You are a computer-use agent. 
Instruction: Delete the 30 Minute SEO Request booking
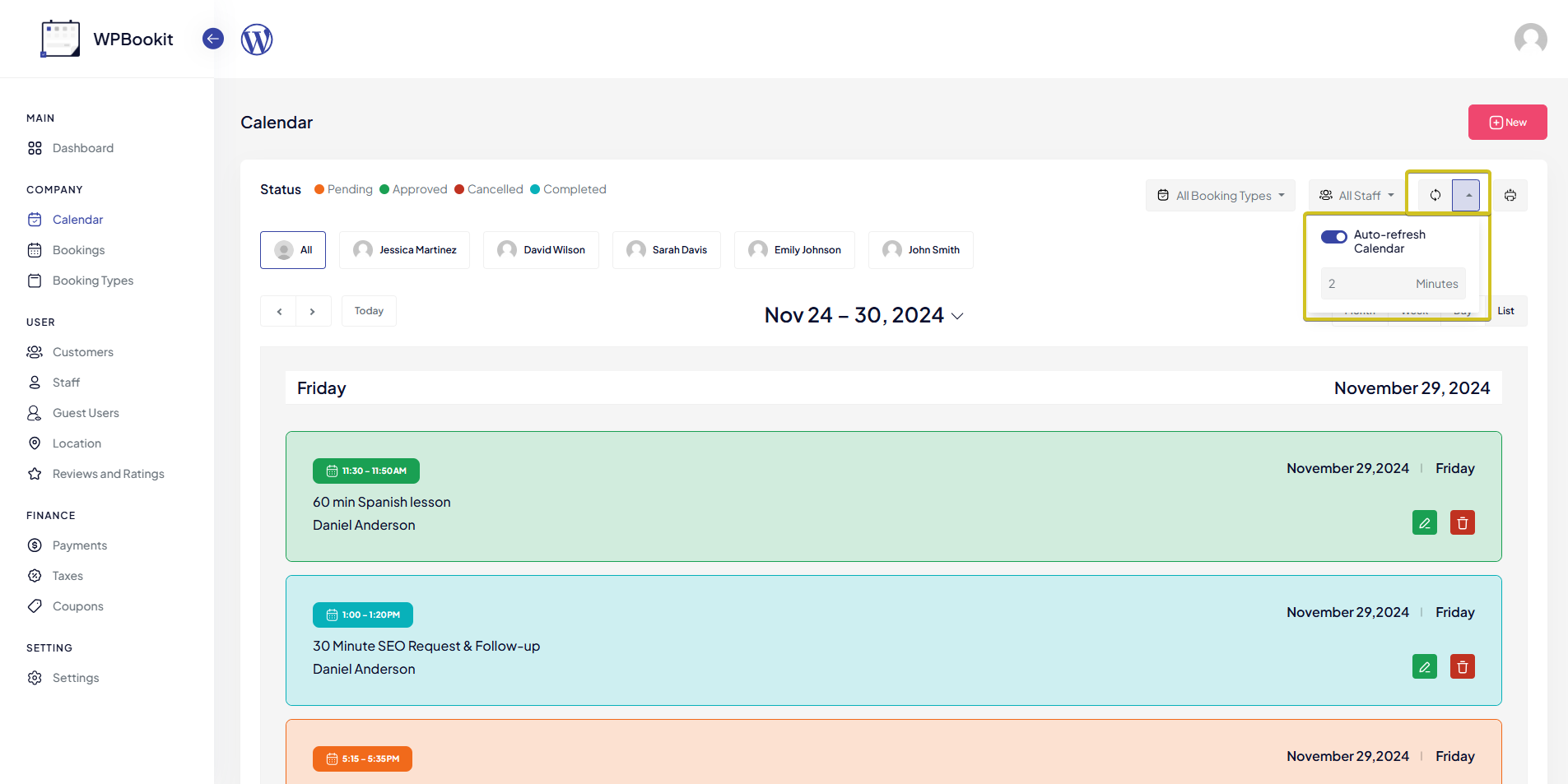point(1462,666)
